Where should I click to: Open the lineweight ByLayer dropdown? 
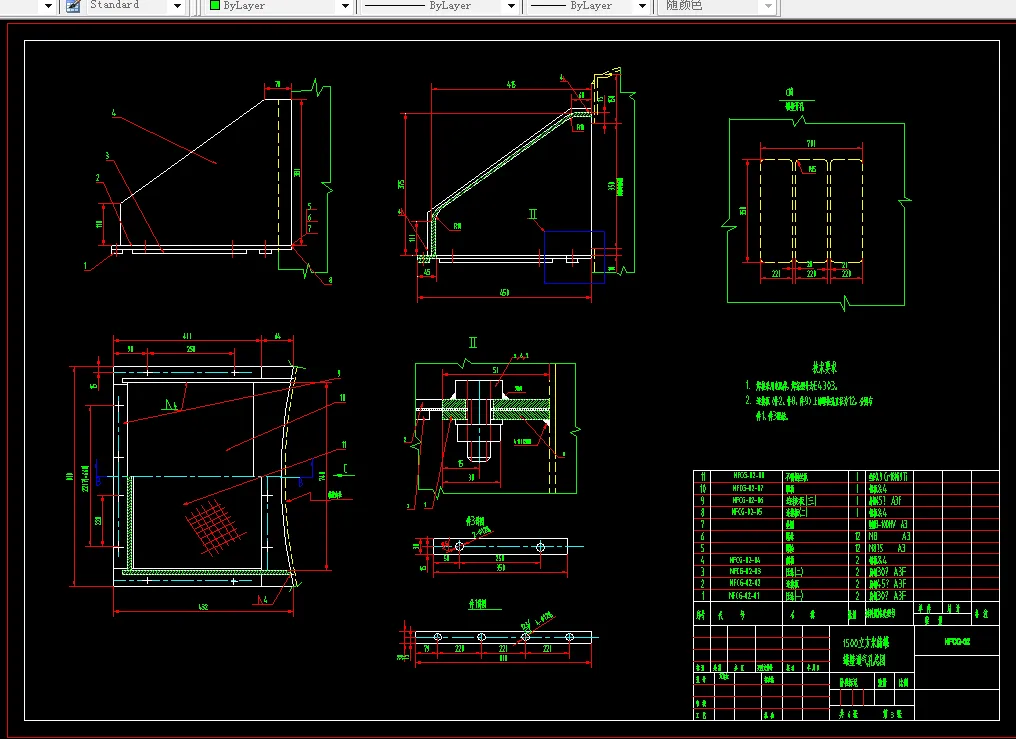[x=642, y=6]
